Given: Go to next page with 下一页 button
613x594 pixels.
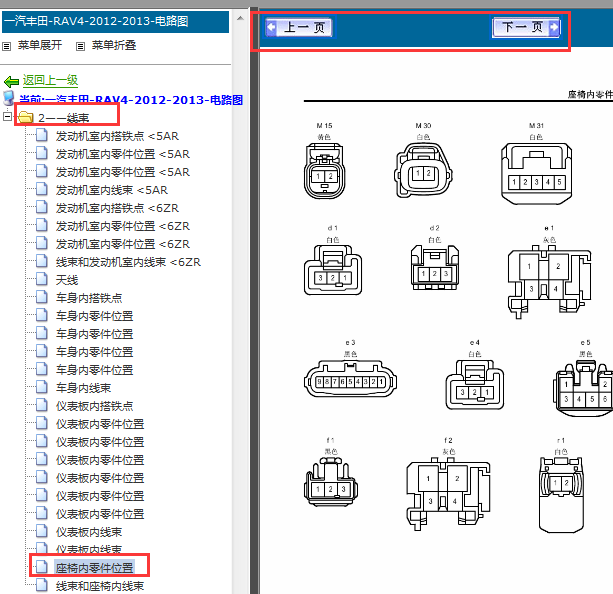Looking at the screenshot, I should [526, 27].
